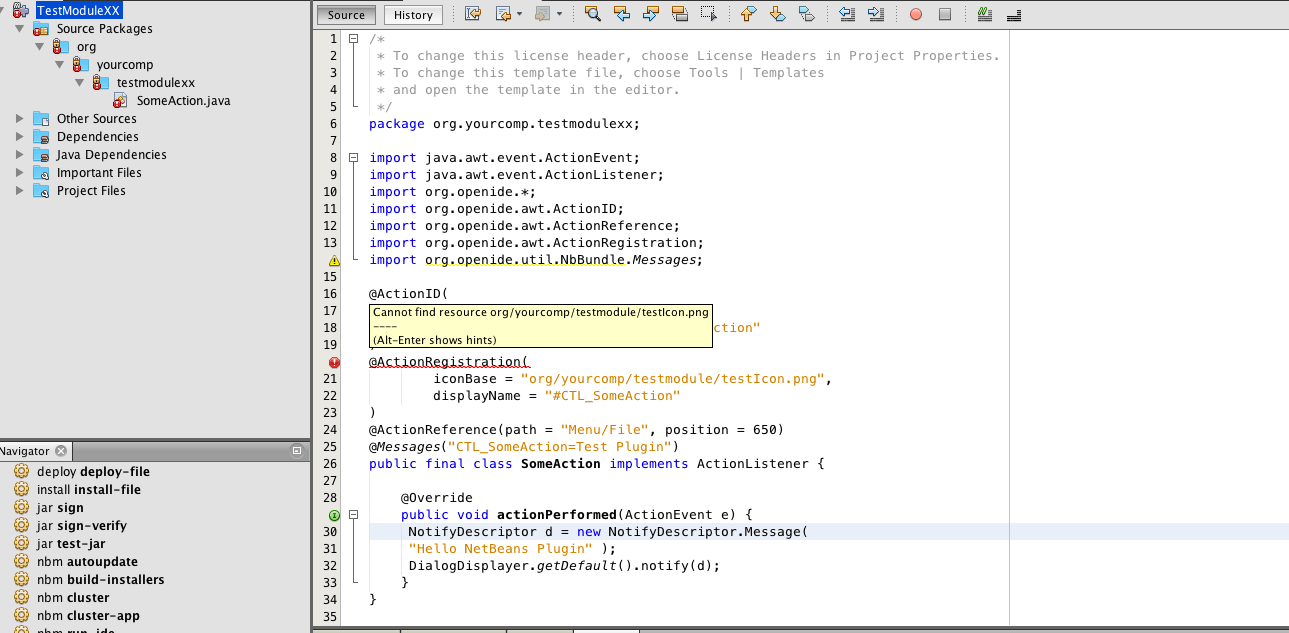This screenshot has height=633, width=1289.
Task: Toggle Rectangular Selection mode
Action: 709,14
